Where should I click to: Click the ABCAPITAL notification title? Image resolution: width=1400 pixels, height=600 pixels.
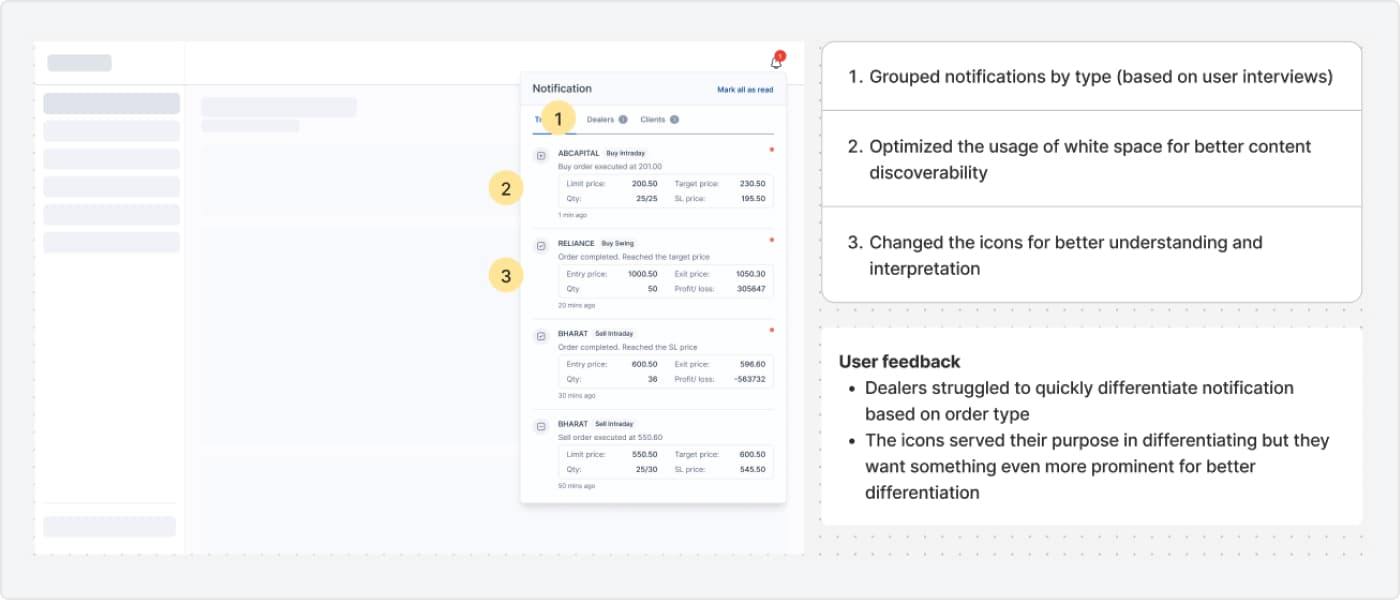pyautogui.click(x=577, y=153)
